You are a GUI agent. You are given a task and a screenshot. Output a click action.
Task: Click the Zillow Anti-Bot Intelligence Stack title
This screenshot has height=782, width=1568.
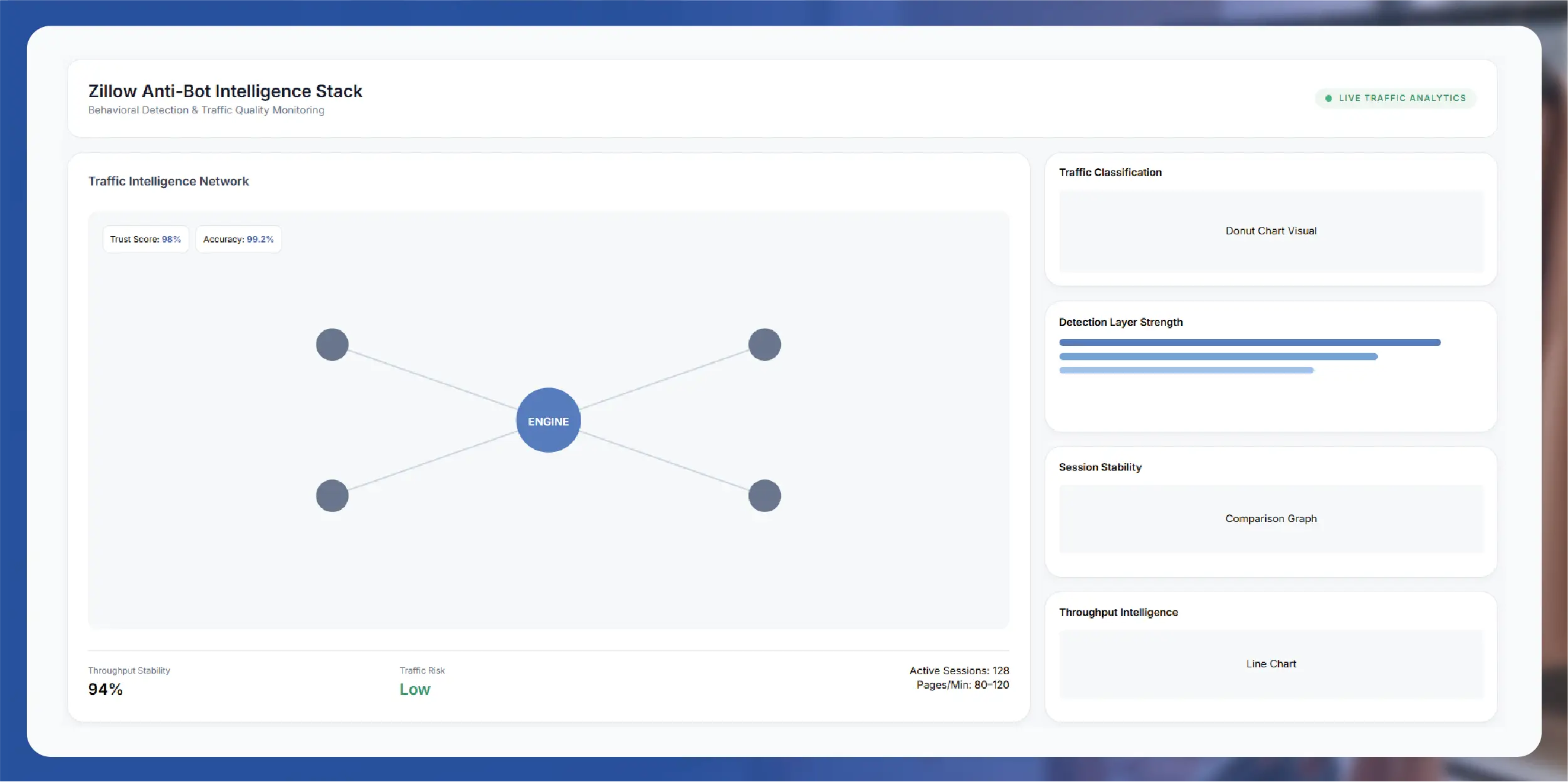coord(225,91)
